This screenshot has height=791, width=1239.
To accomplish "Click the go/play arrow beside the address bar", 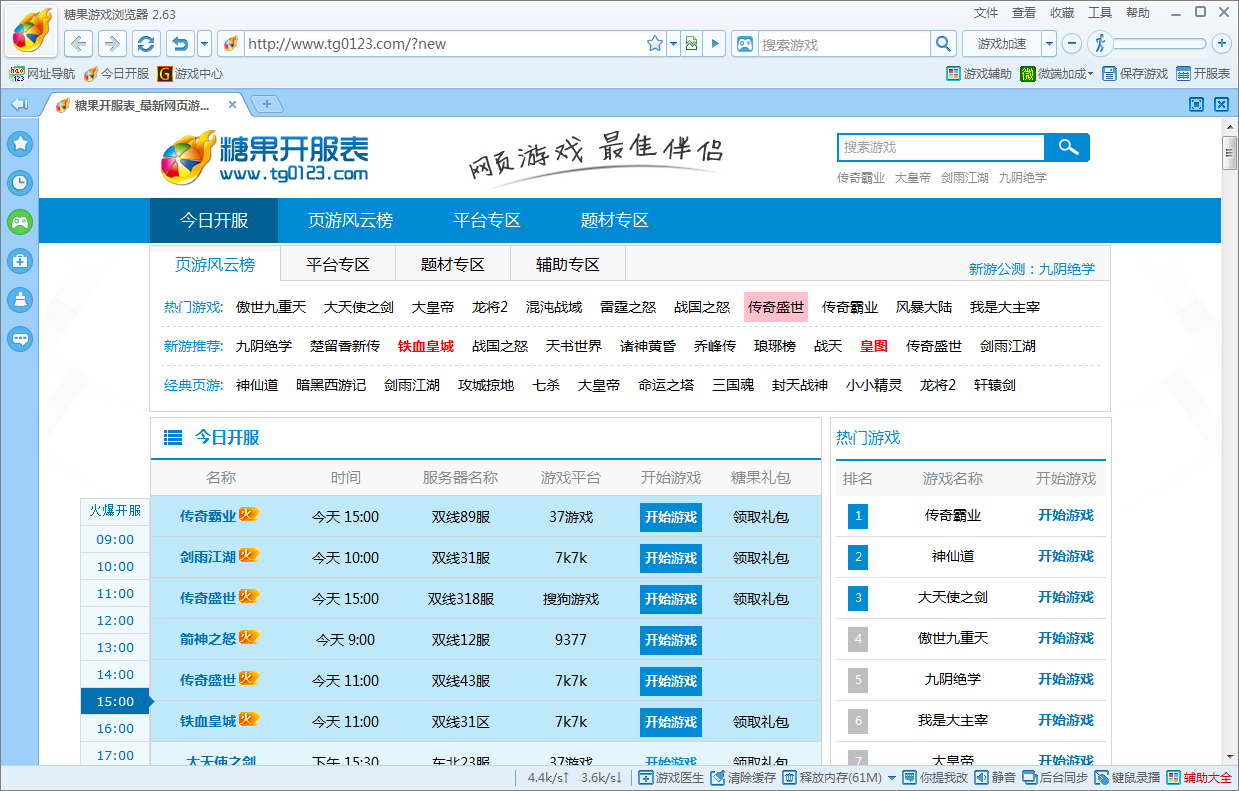I will (714, 44).
